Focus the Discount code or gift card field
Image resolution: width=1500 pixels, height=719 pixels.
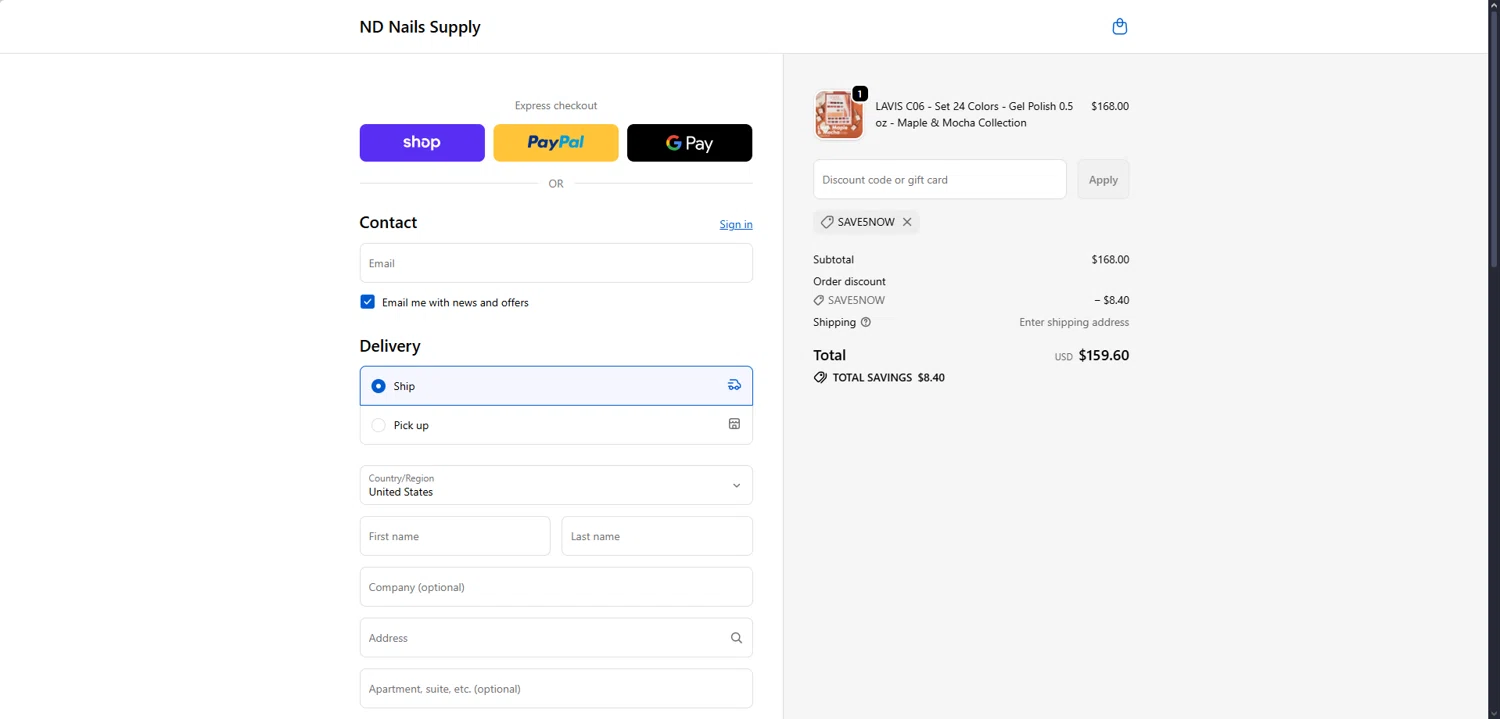tap(940, 180)
